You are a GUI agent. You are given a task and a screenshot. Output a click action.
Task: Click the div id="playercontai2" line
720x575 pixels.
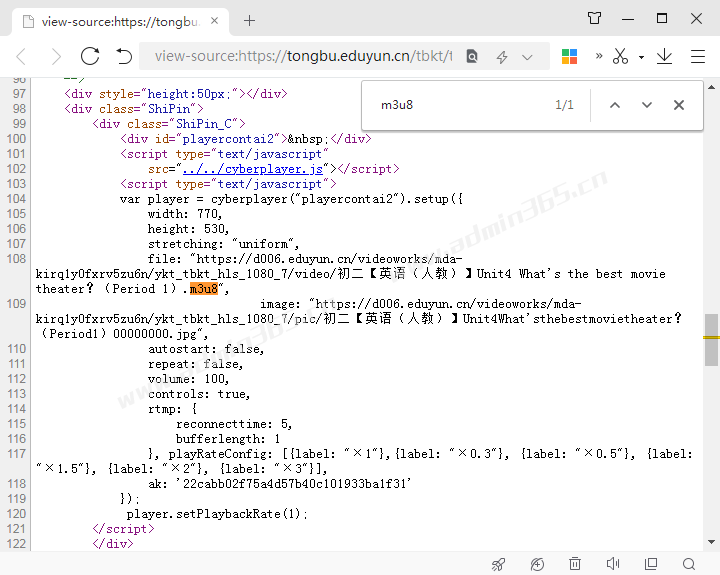pyautogui.click(x=246, y=139)
